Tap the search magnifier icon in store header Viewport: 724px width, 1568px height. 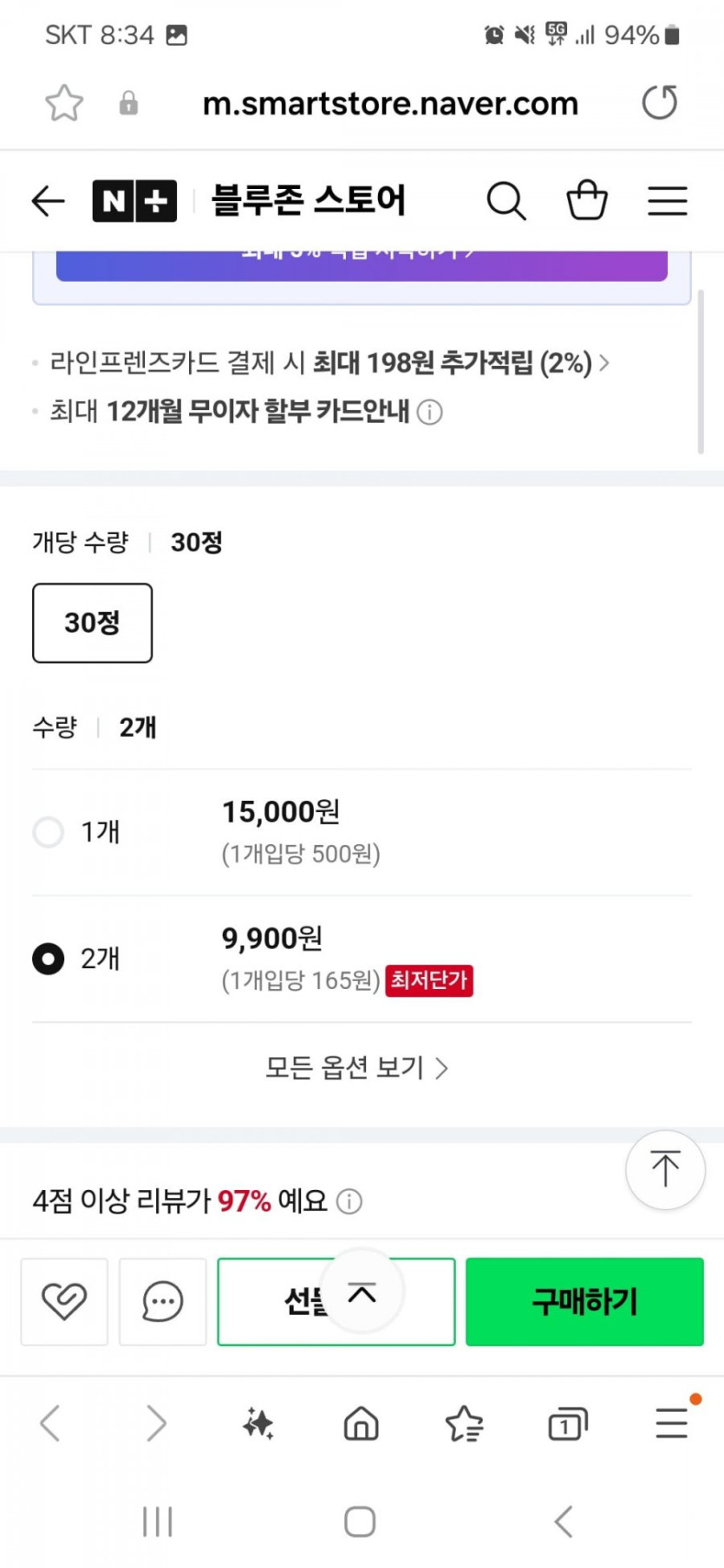(x=506, y=201)
